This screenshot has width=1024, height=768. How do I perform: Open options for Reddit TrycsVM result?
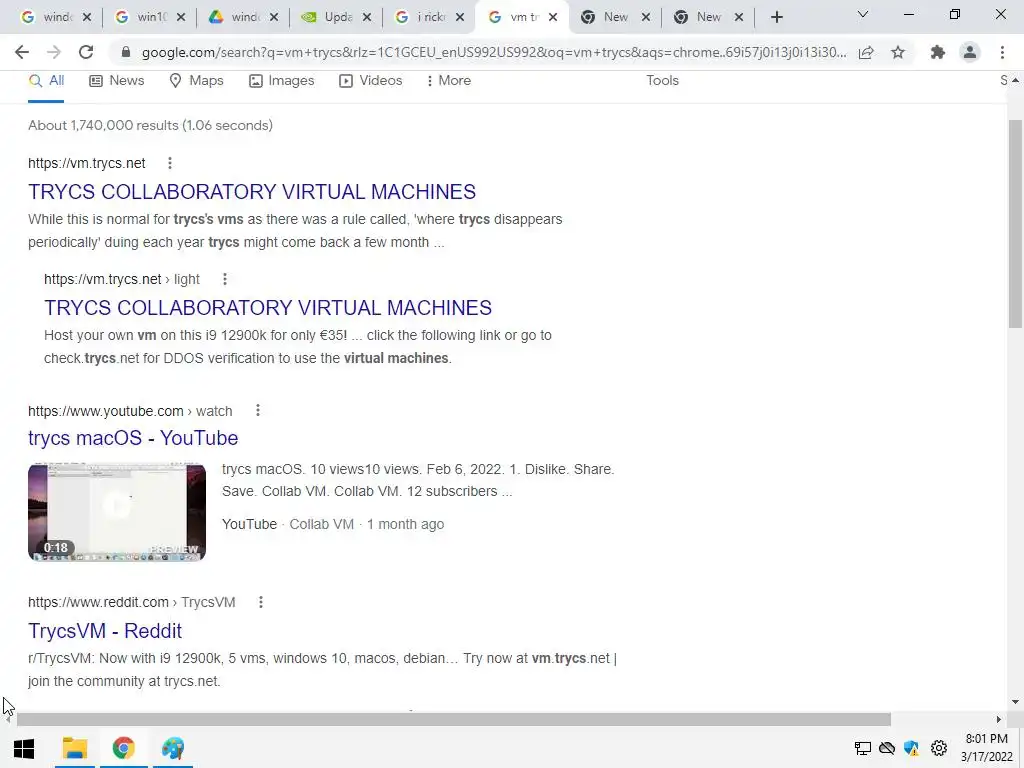(261, 602)
